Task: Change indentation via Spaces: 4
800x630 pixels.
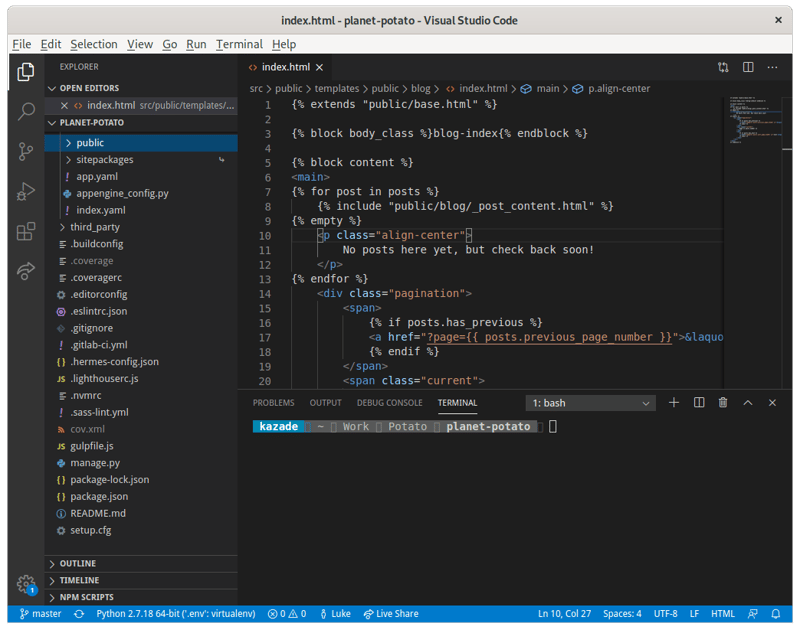Action: click(622, 614)
